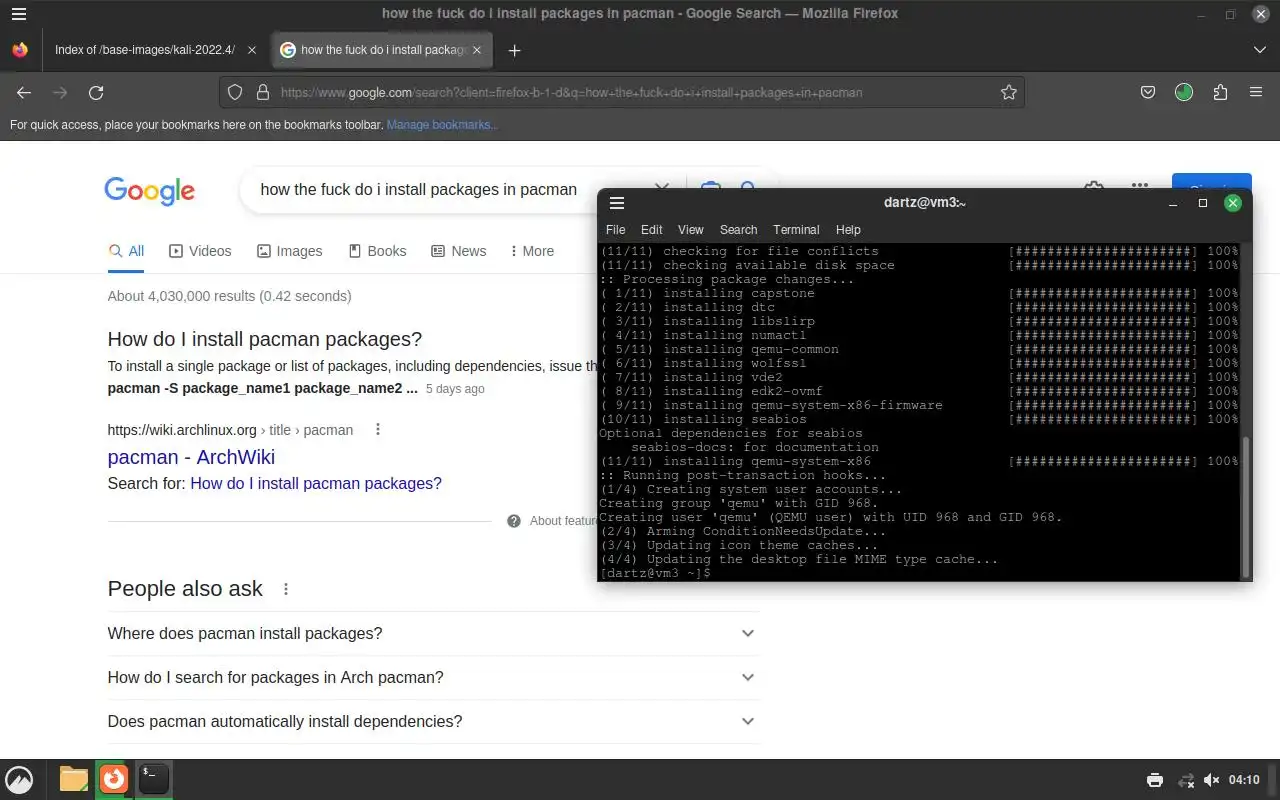The height and width of the screenshot is (800, 1280).
Task: Clear the search query with X
Action: click(661, 188)
